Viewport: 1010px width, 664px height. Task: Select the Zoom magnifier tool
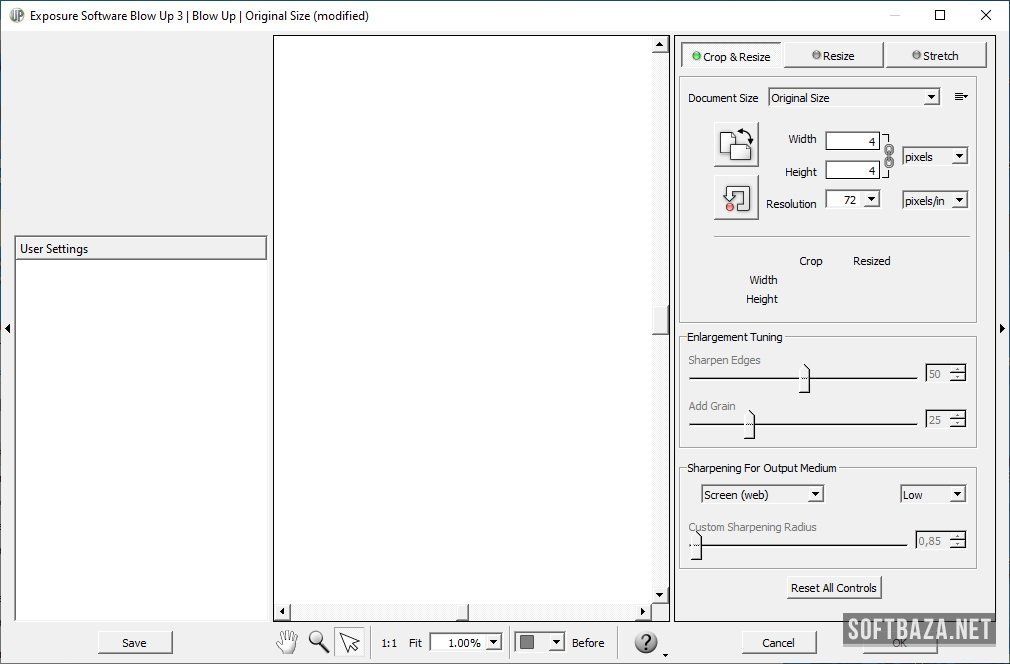[318, 642]
